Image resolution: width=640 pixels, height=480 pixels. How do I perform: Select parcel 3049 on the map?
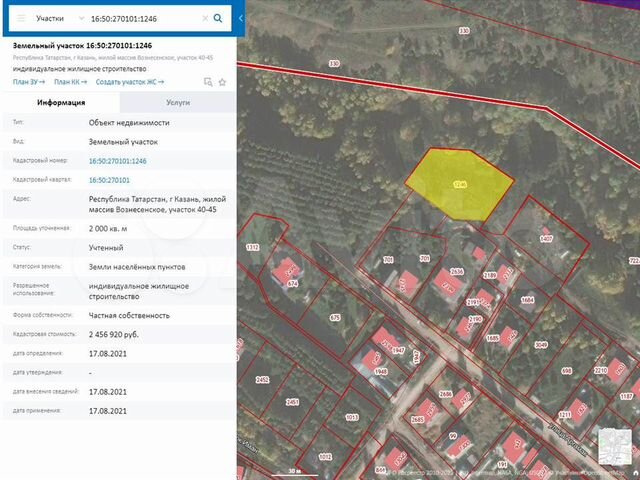click(540, 345)
